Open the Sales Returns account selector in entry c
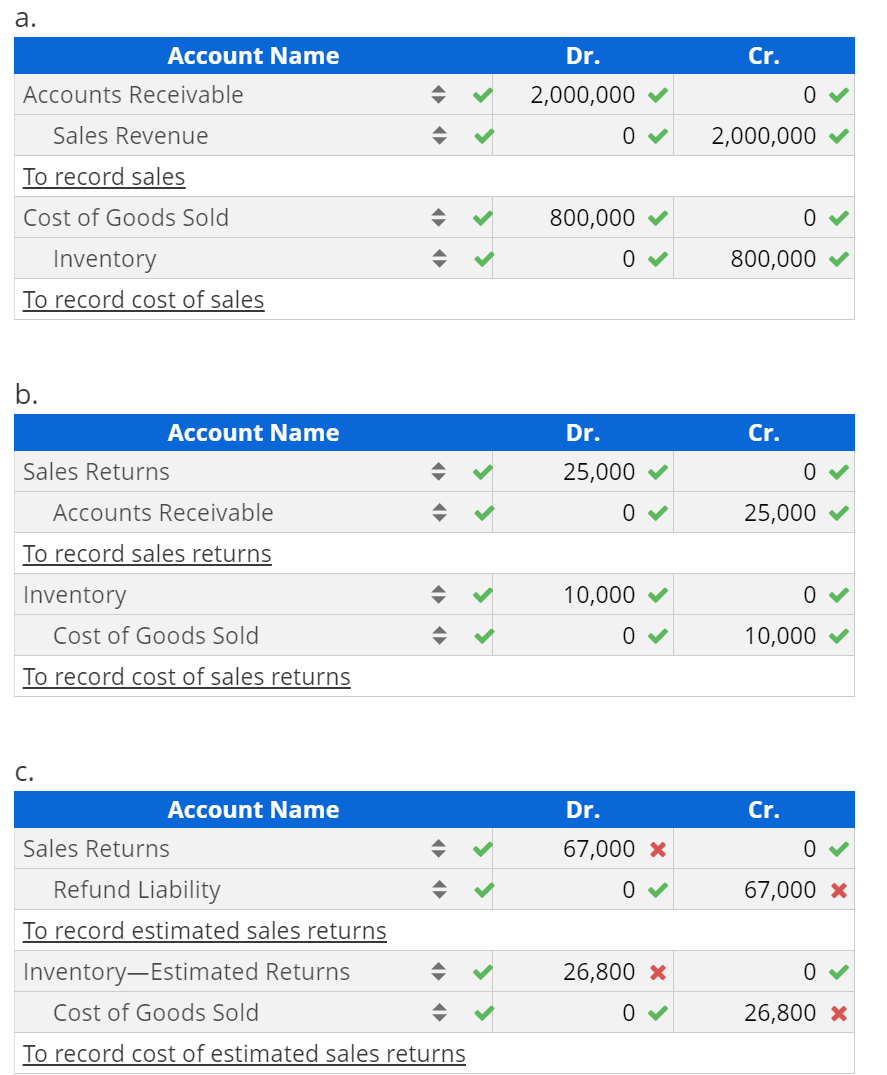887x1075 pixels. point(440,848)
